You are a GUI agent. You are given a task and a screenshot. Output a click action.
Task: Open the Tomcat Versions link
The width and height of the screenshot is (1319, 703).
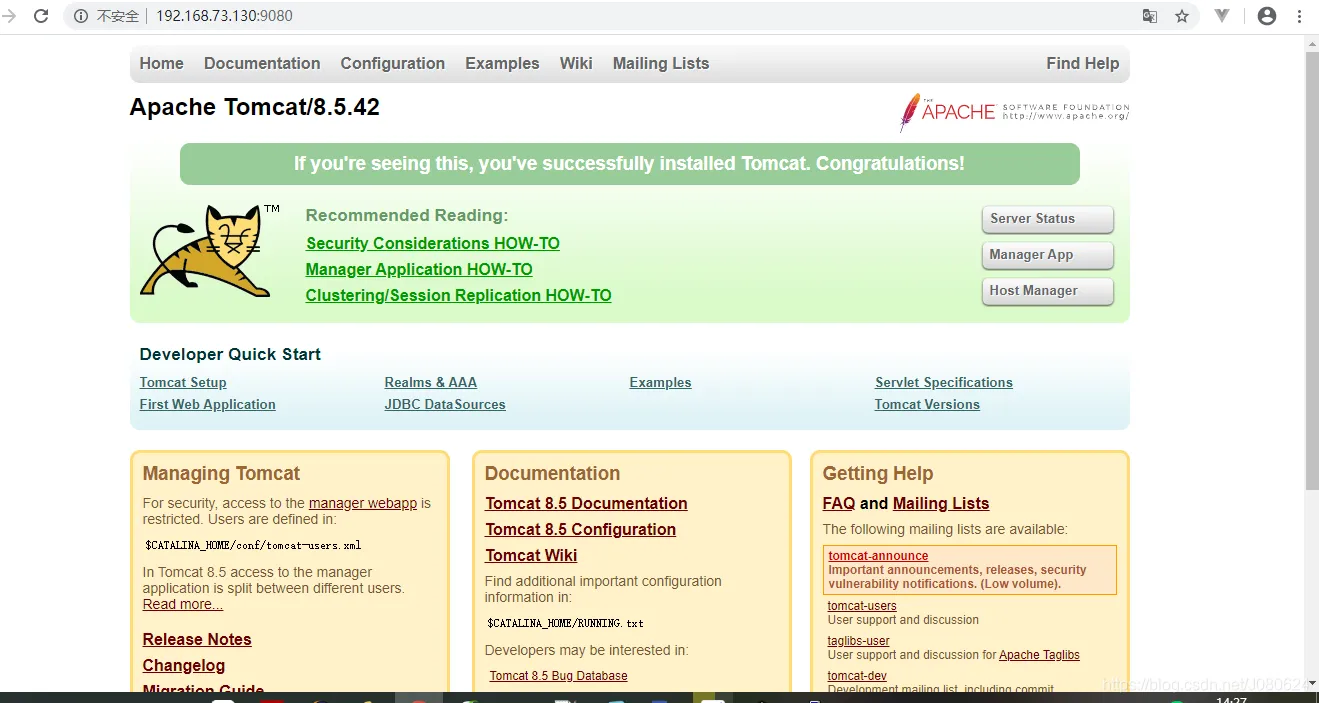927,404
